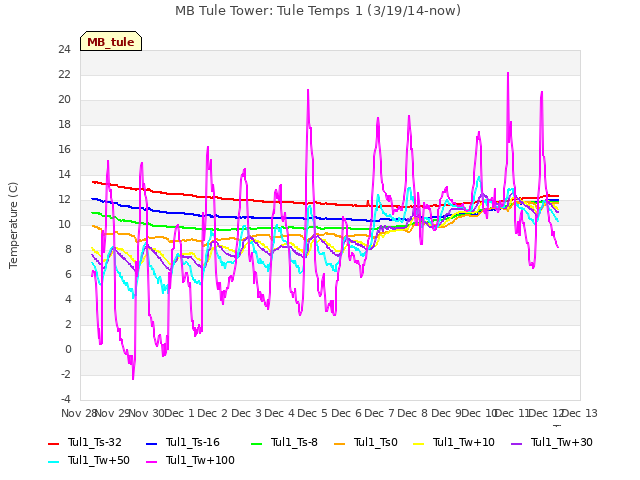This screenshot has height=480, width=640.
Task: Click the yellow Tul1_Tw+10 legend swatch
Action: pyautogui.click(x=419, y=443)
